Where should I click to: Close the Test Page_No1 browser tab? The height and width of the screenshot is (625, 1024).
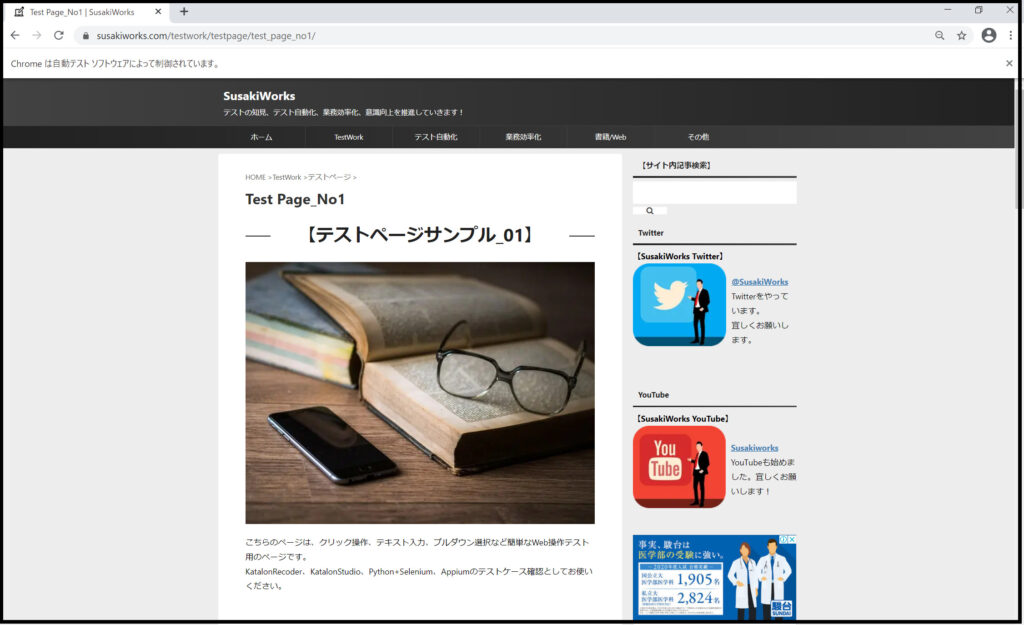click(158, 11)
